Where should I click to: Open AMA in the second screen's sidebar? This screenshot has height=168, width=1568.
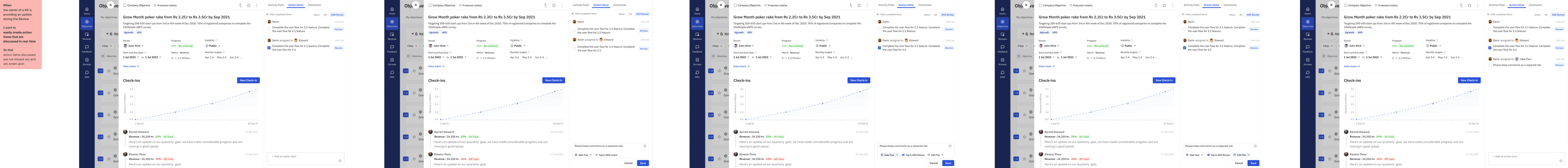point(392,74)
